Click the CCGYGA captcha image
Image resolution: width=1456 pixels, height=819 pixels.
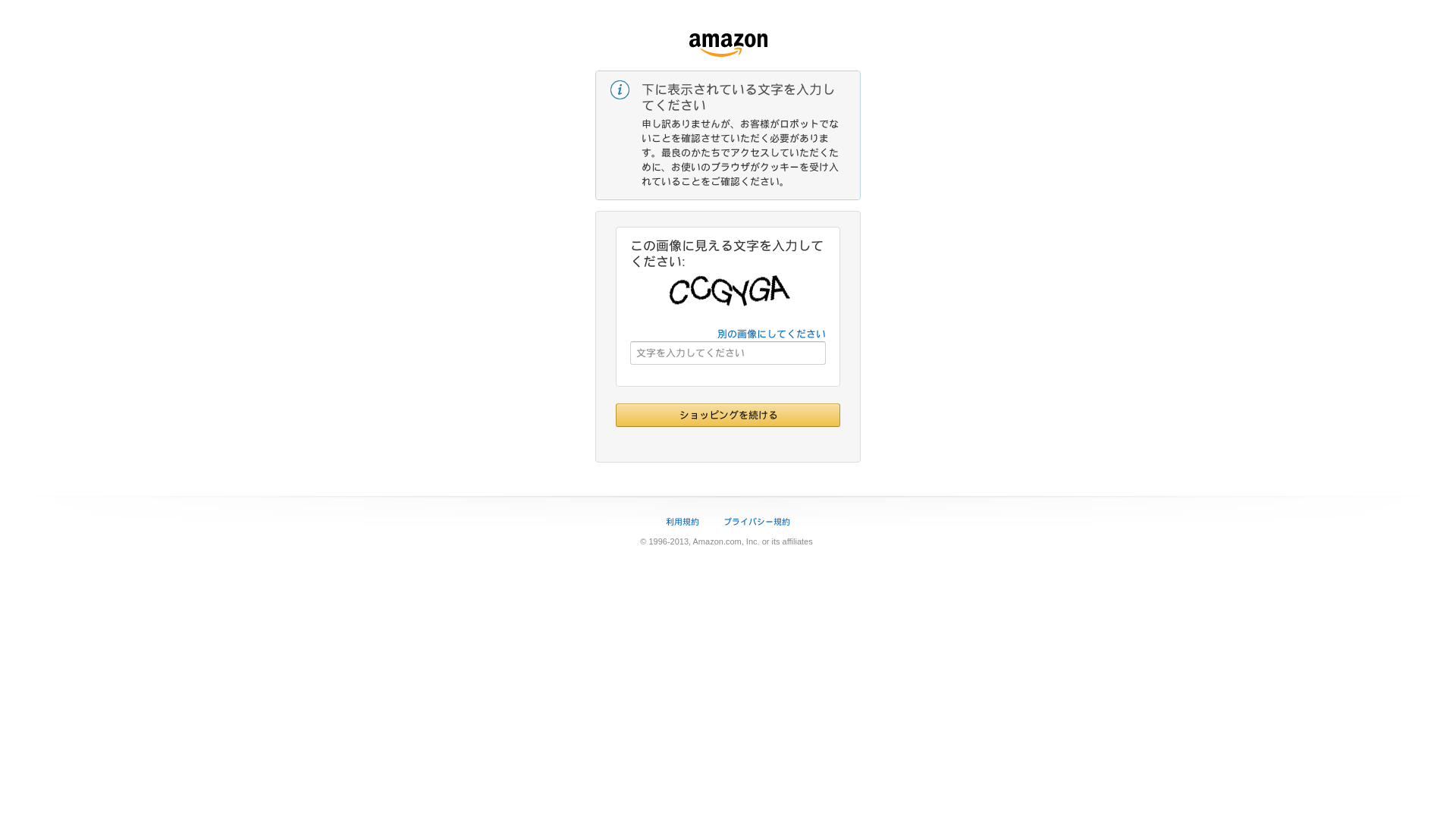coord(729,290)
